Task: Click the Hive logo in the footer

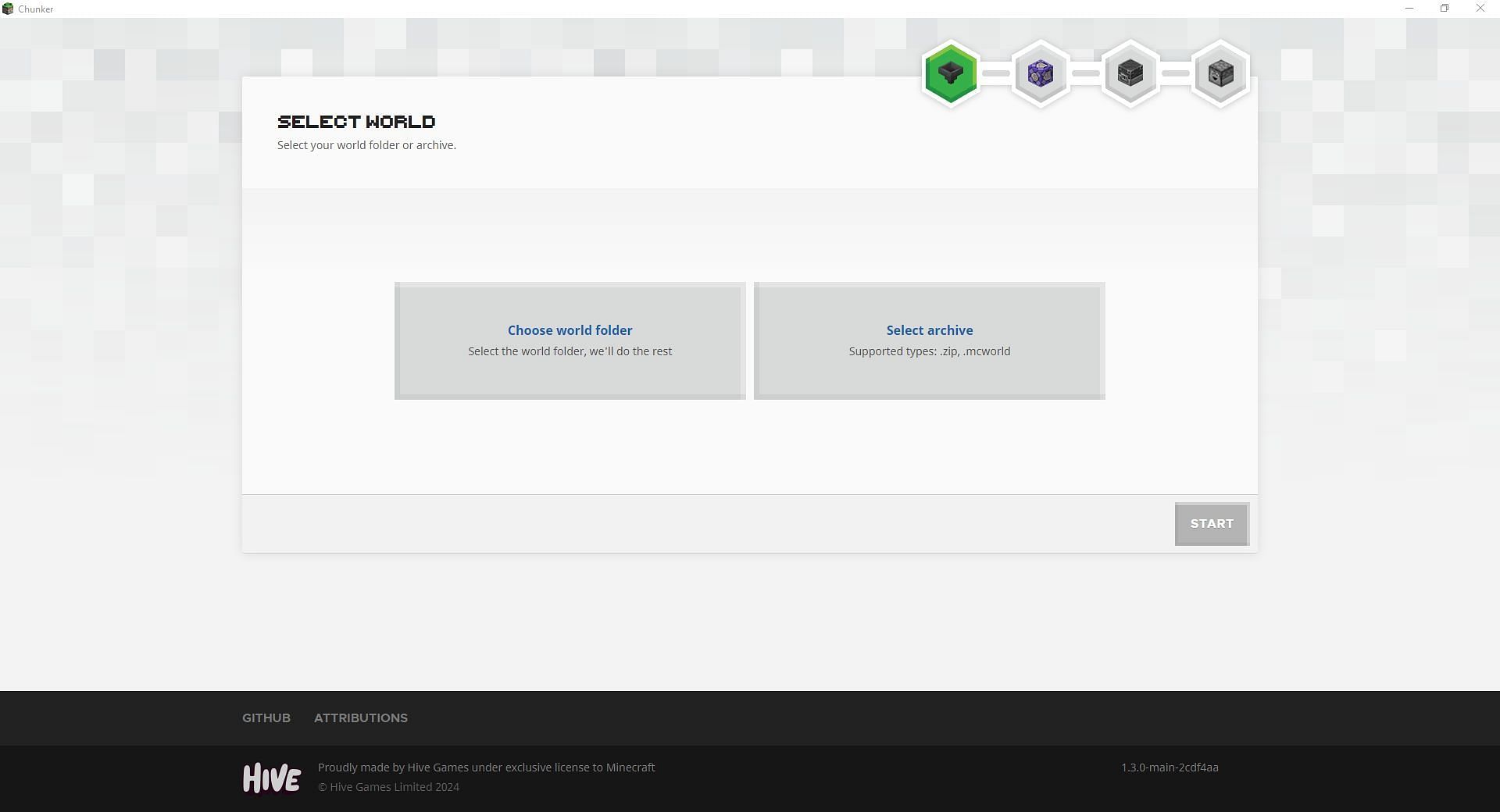Action: click(x=271, y=778)
